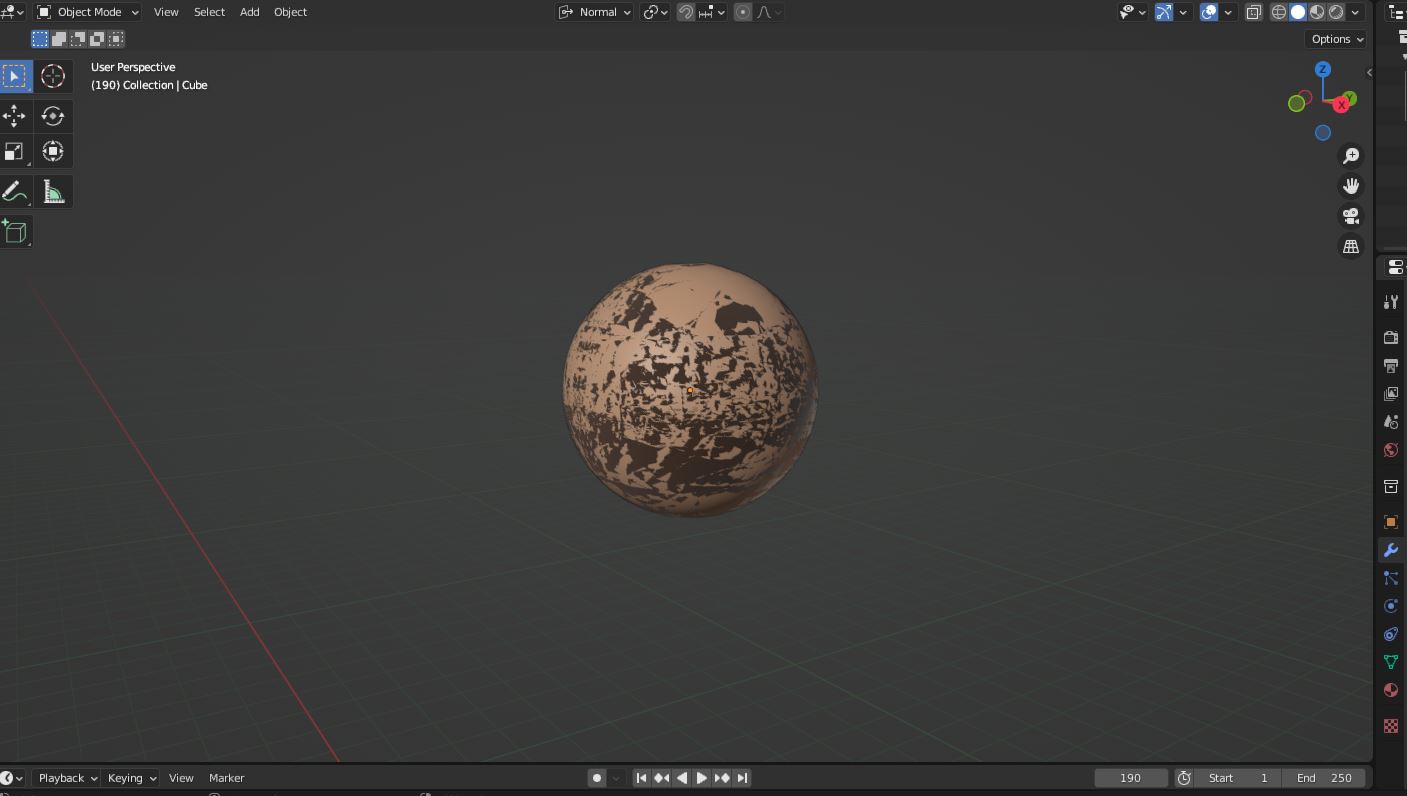This screenshot has height=796, width=1407.
Task: Open the Object Mode dropdown
Action: pyautogui.click(x=88, y=12)
